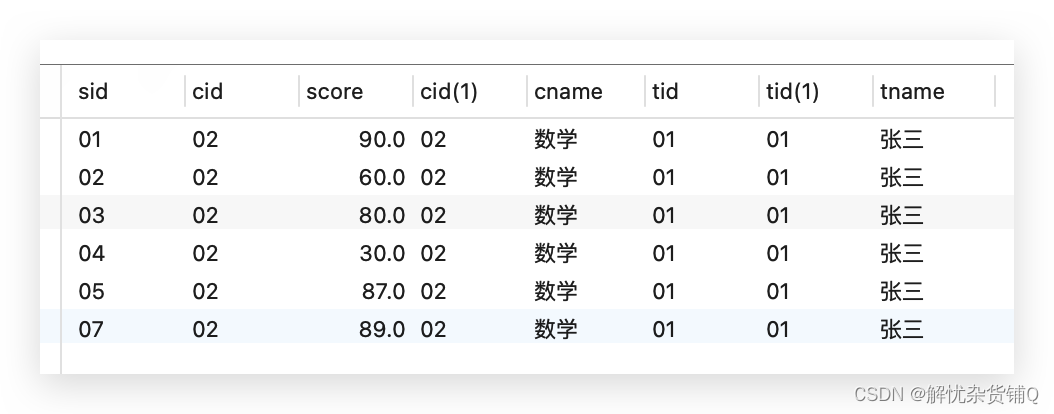Select the score value 80.0

pyautogui.click(x=382, y=216)
